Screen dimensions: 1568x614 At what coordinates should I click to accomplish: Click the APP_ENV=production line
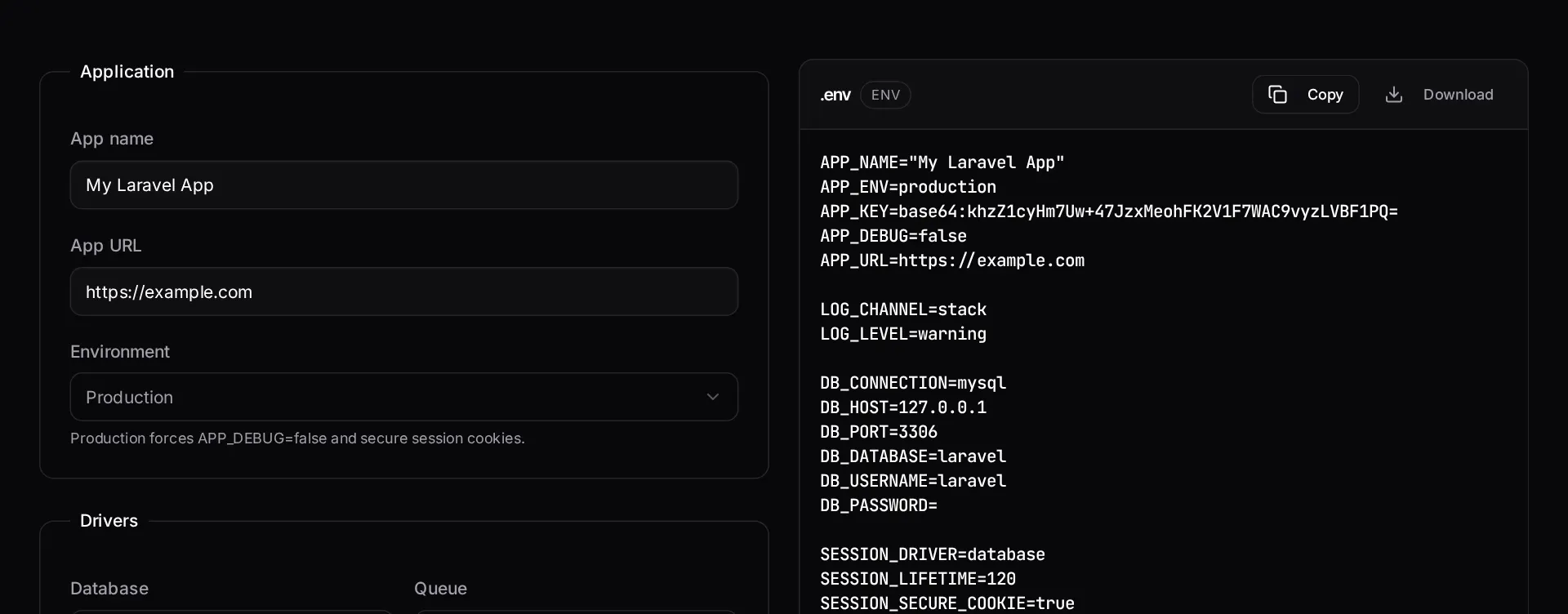(x=908, y=187)
